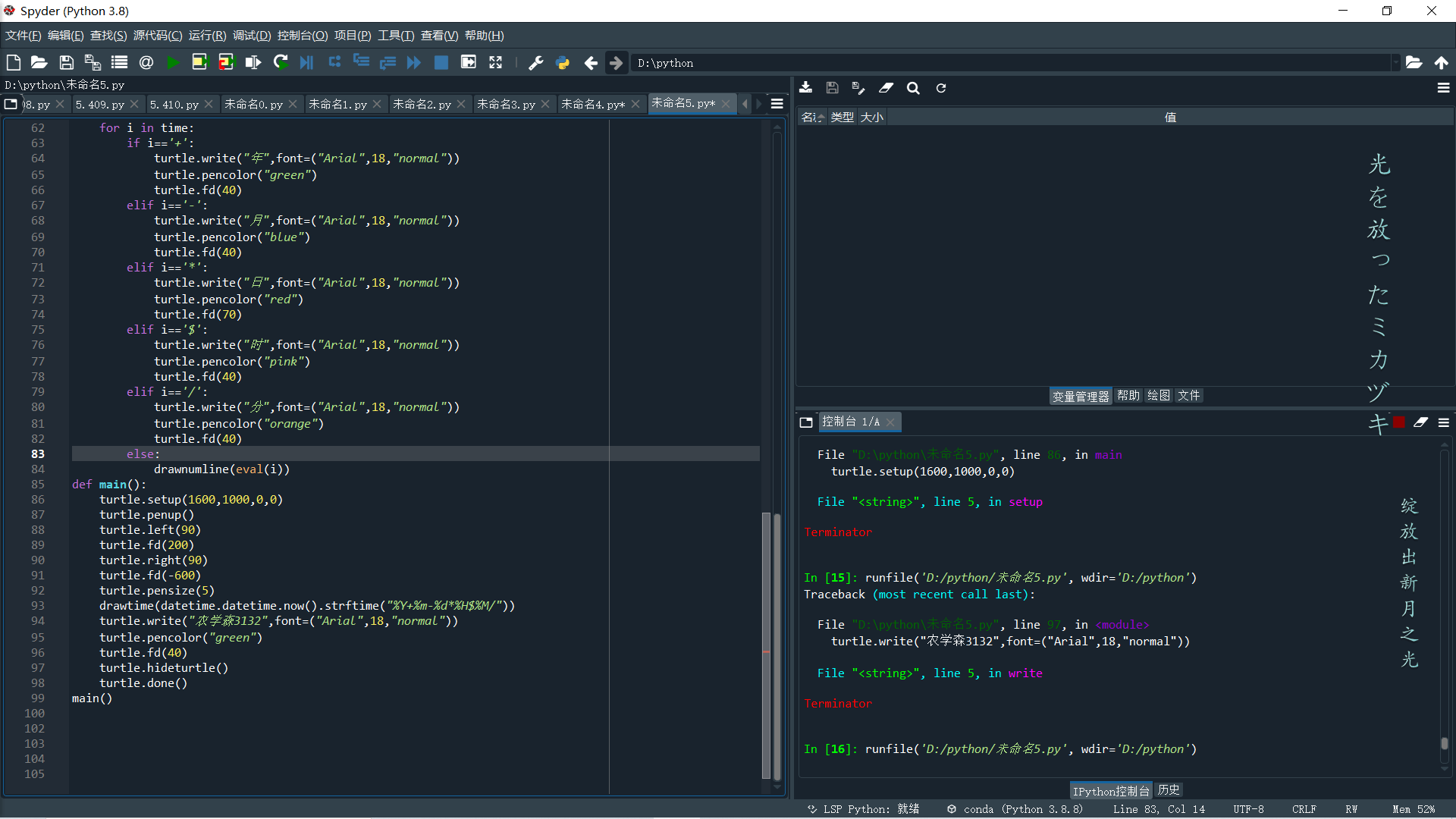Open the PYTHONPATH manager Python icon

click(x=563, y=63)
